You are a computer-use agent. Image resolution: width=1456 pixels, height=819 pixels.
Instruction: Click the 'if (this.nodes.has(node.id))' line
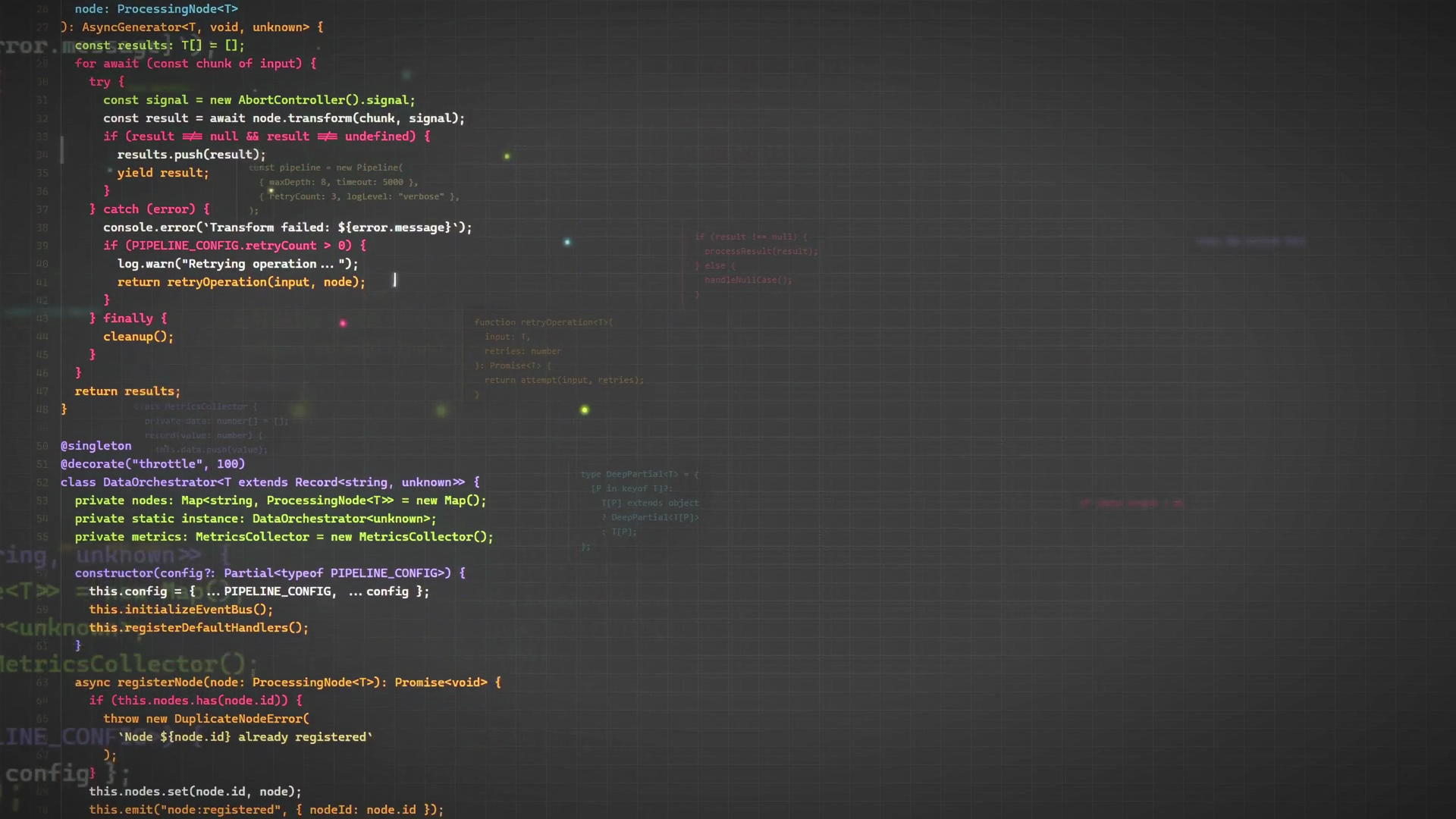pyautogui.click(x=196, y=701)
